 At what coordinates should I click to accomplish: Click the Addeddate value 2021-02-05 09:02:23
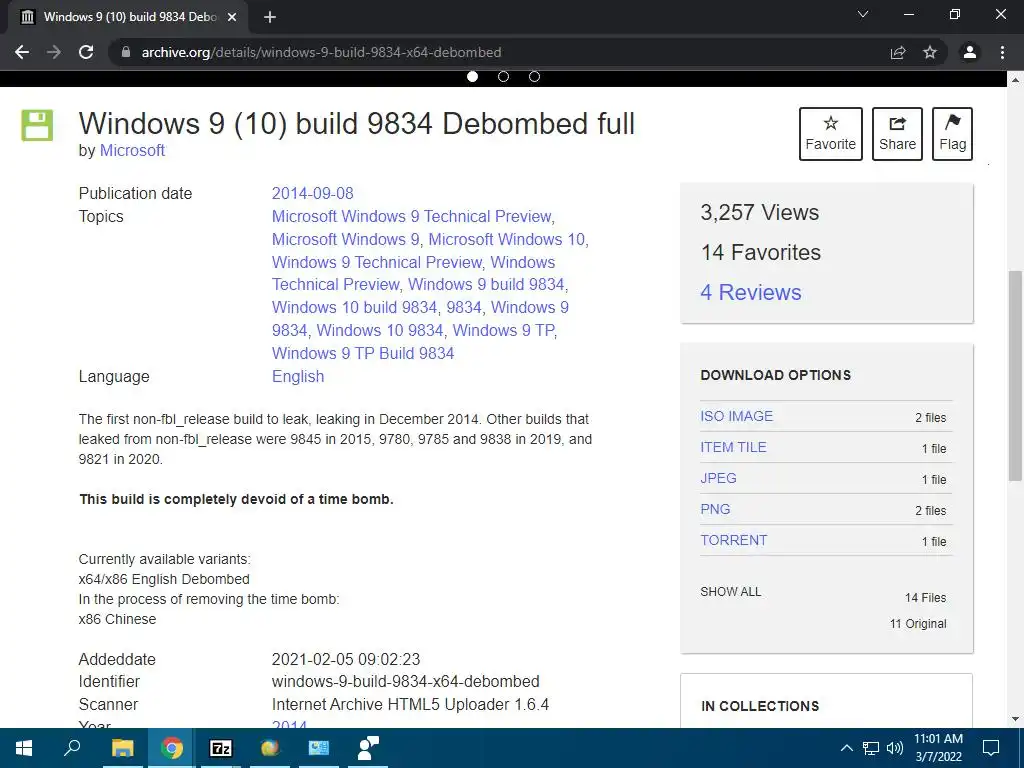346,659
